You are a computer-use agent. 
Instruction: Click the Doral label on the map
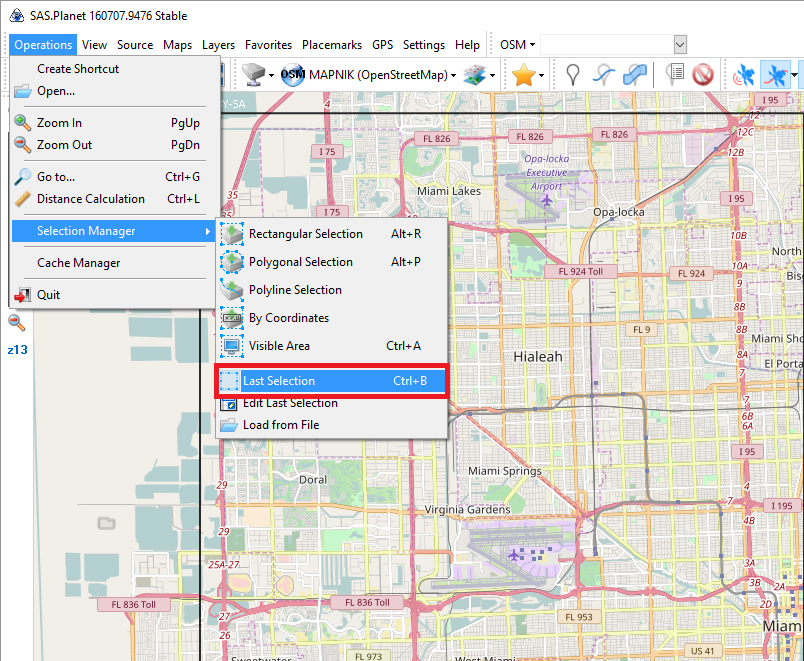click(x=313, y=479)
